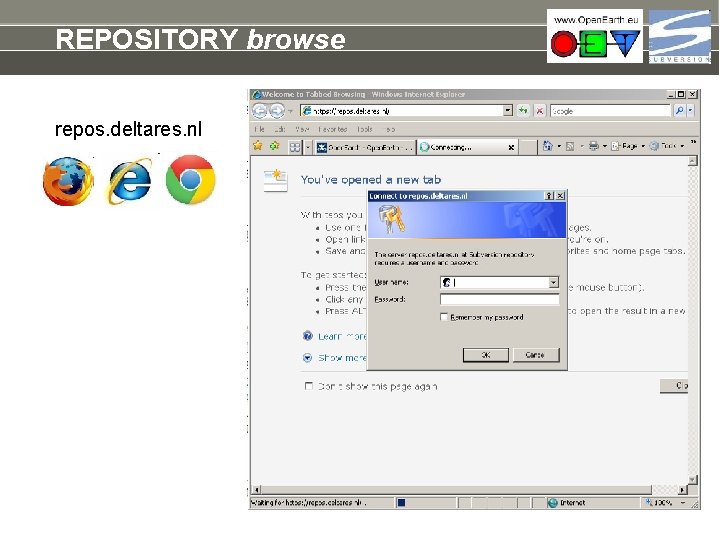Click the Learn more help icon
Viewport: 720px width, 540px height.
coord(308,336)
